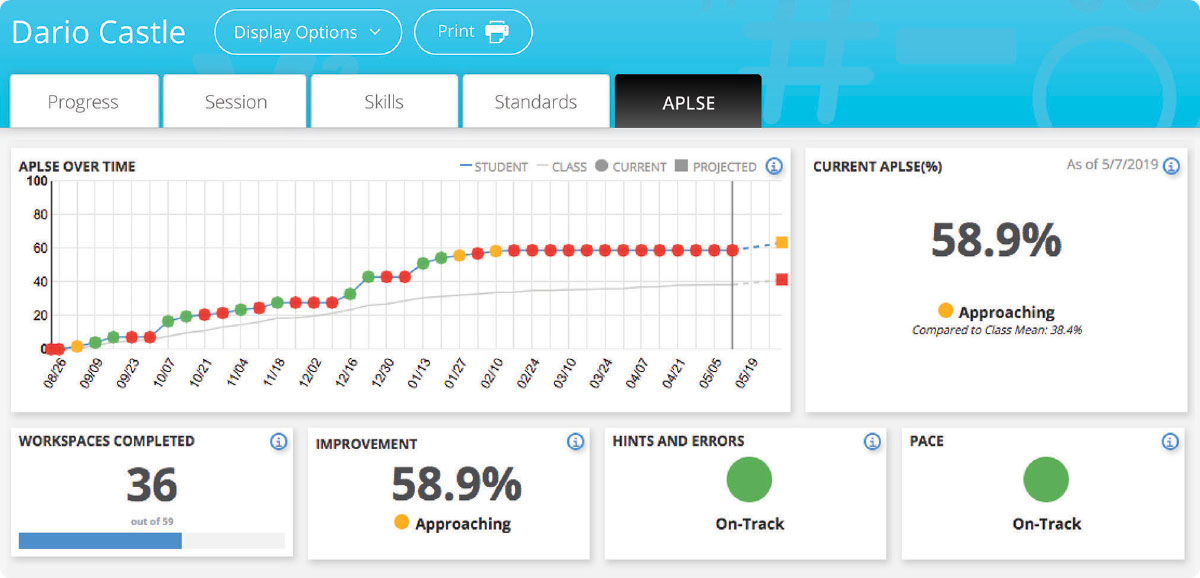Click the Approaching label in Improvement card
This screenshot has width=1200, height=578.
[463, 523]
